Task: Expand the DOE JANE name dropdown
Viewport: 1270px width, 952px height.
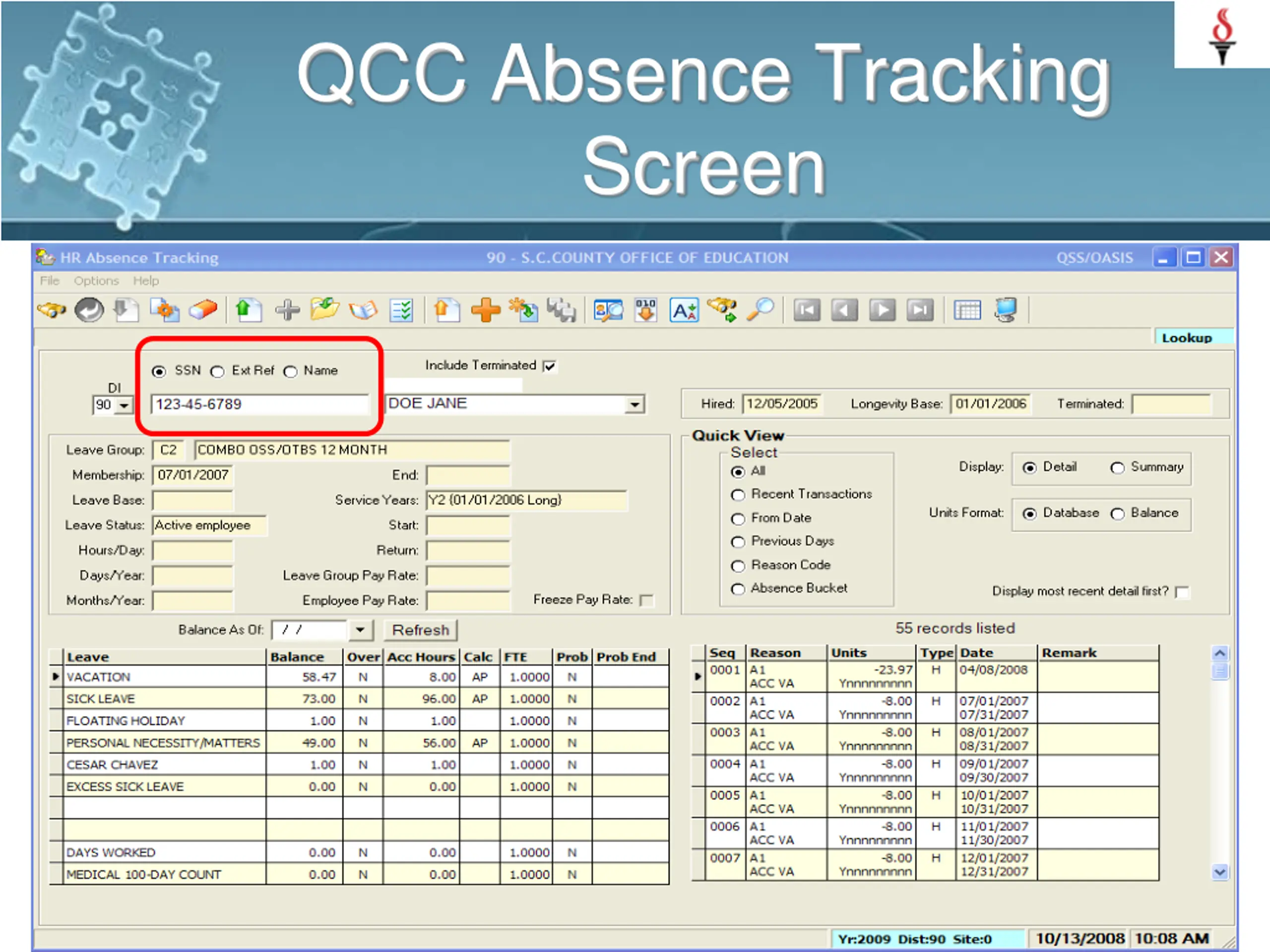Action: click(635, 405)
